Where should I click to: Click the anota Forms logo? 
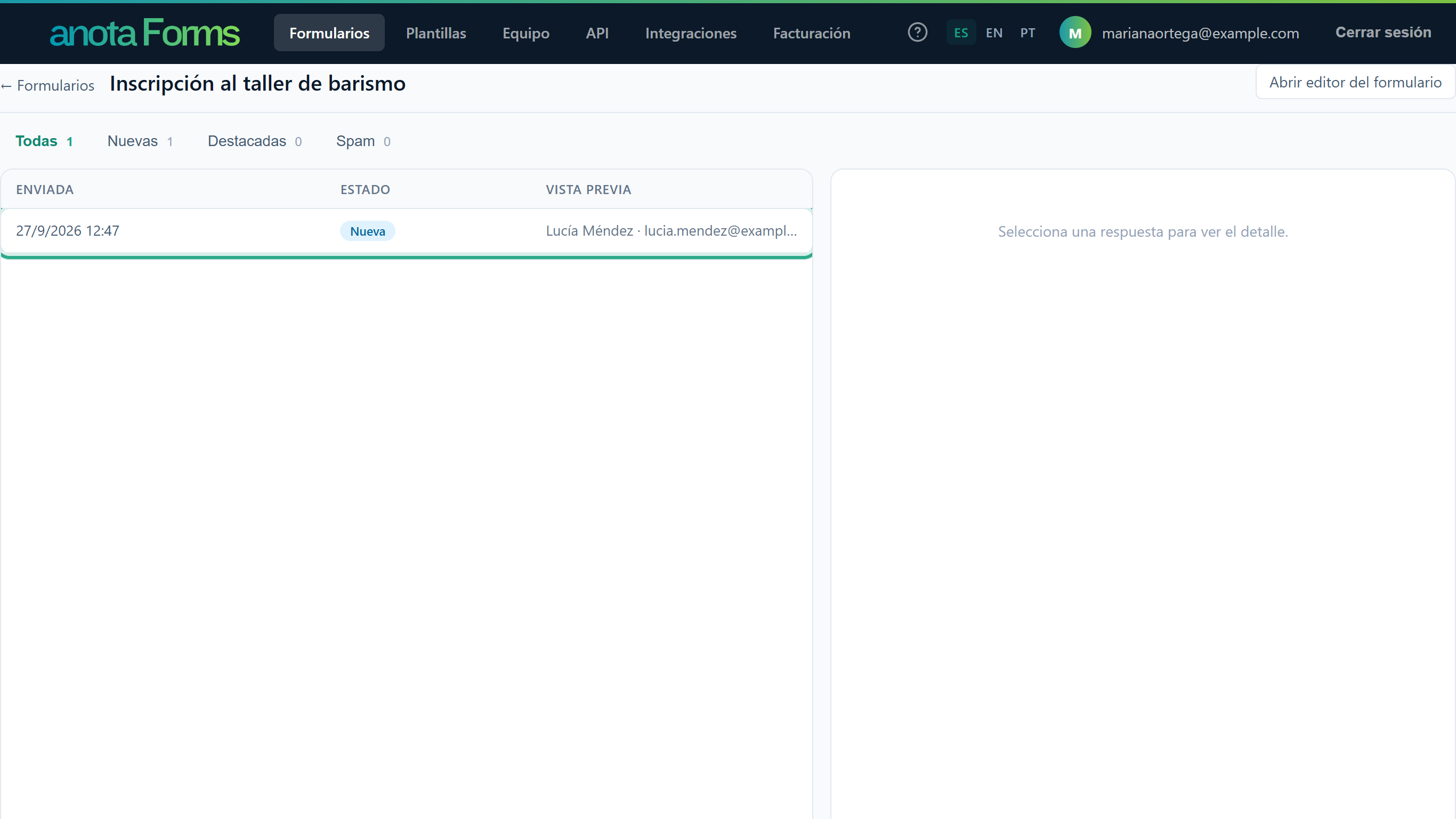pos(145,33)
